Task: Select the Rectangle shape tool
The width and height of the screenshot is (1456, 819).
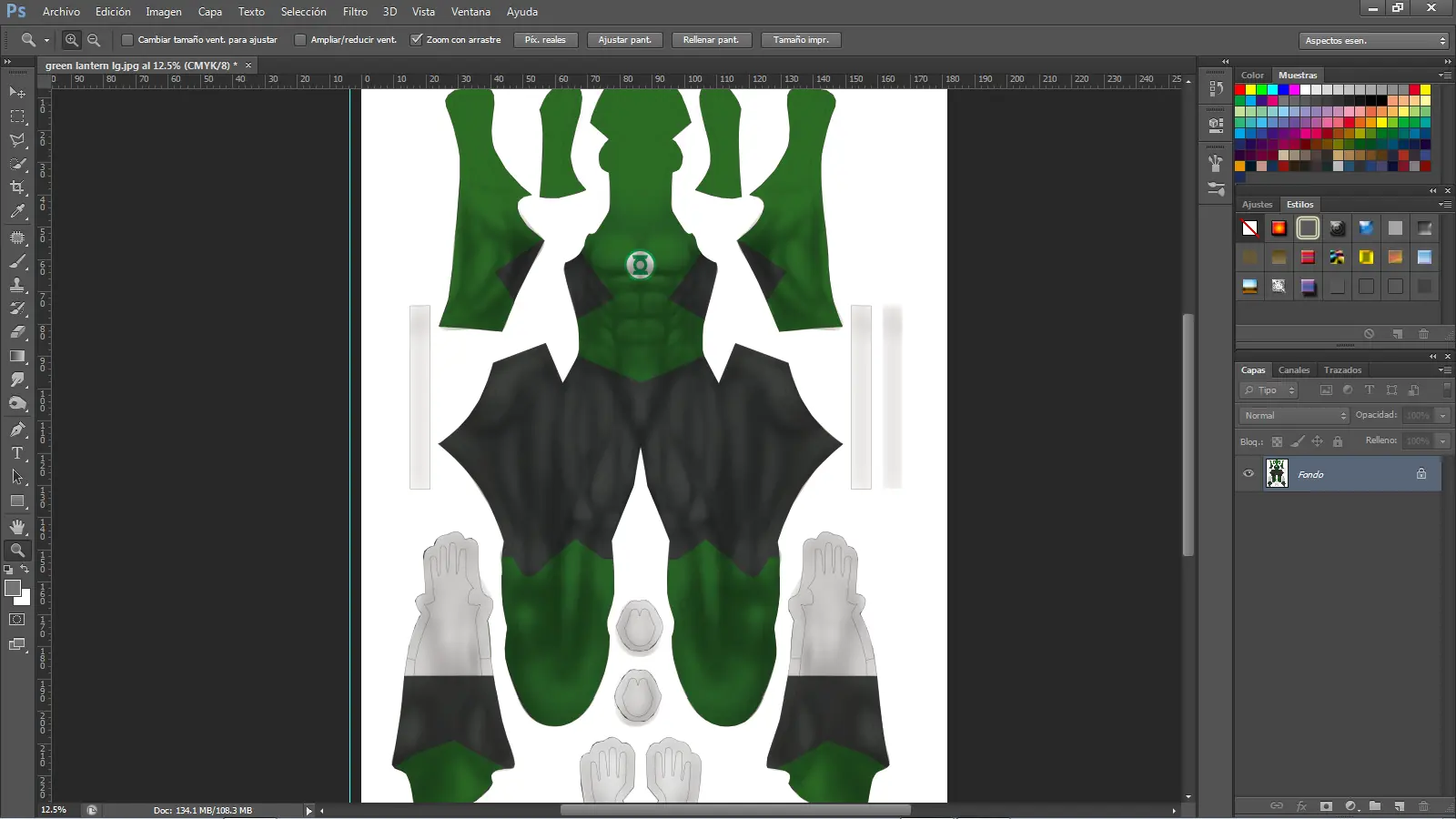Action: [17, 500]
